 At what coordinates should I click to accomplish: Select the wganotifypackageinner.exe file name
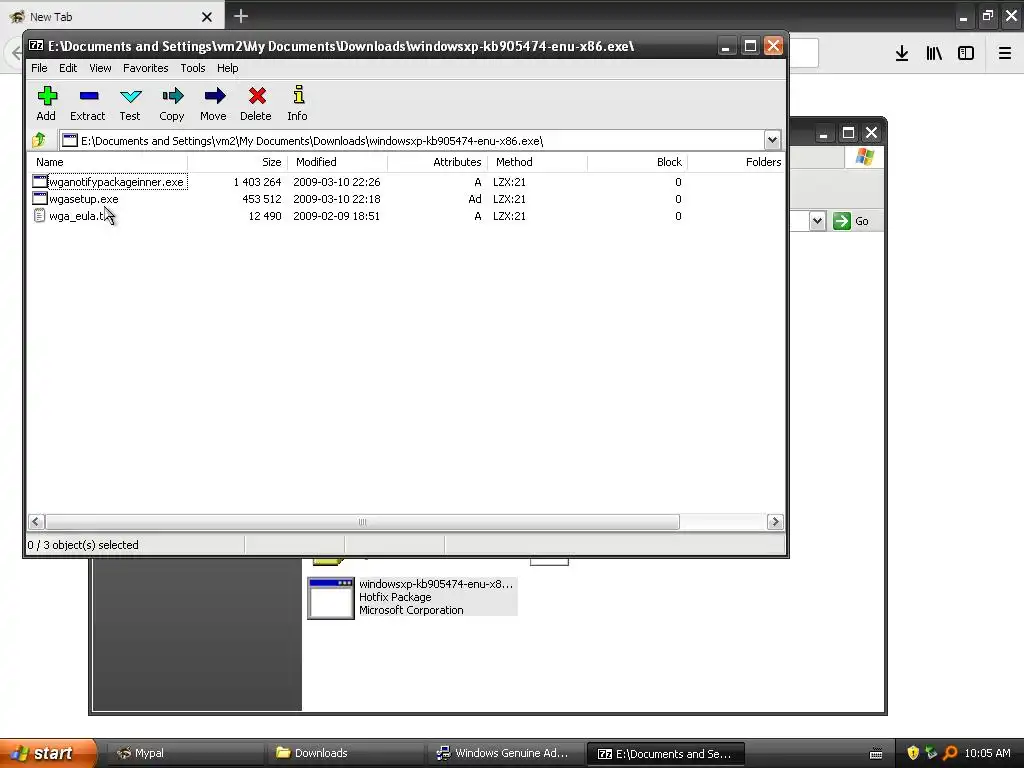118,182
